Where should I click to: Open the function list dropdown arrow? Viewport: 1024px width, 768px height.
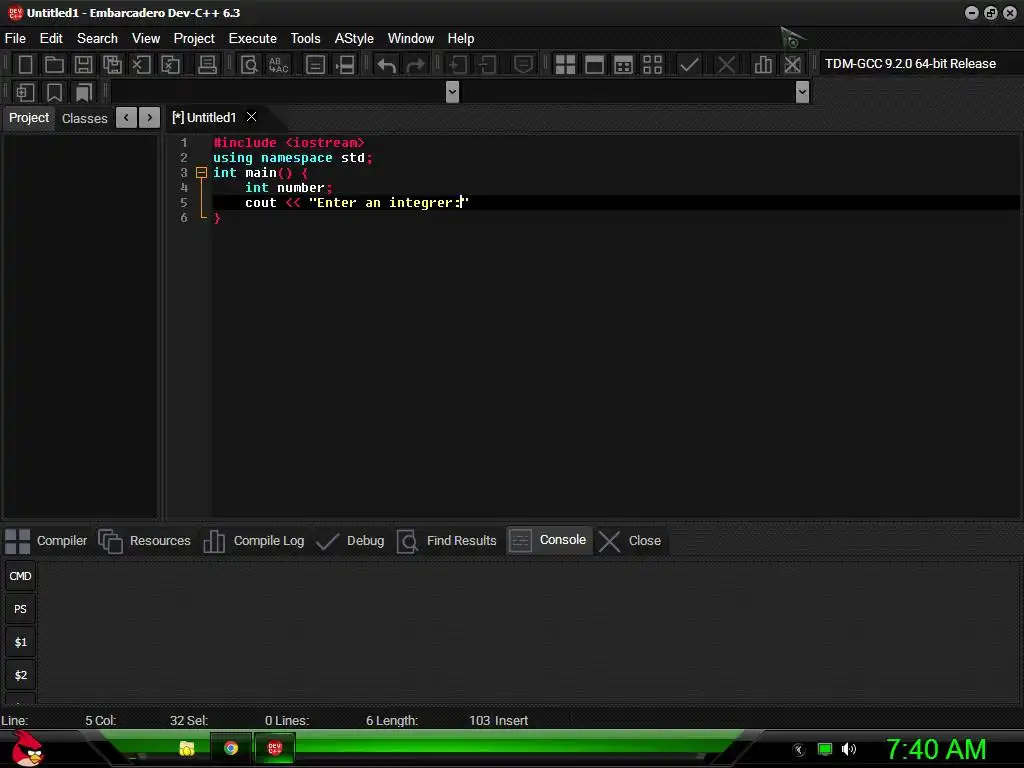803,92
